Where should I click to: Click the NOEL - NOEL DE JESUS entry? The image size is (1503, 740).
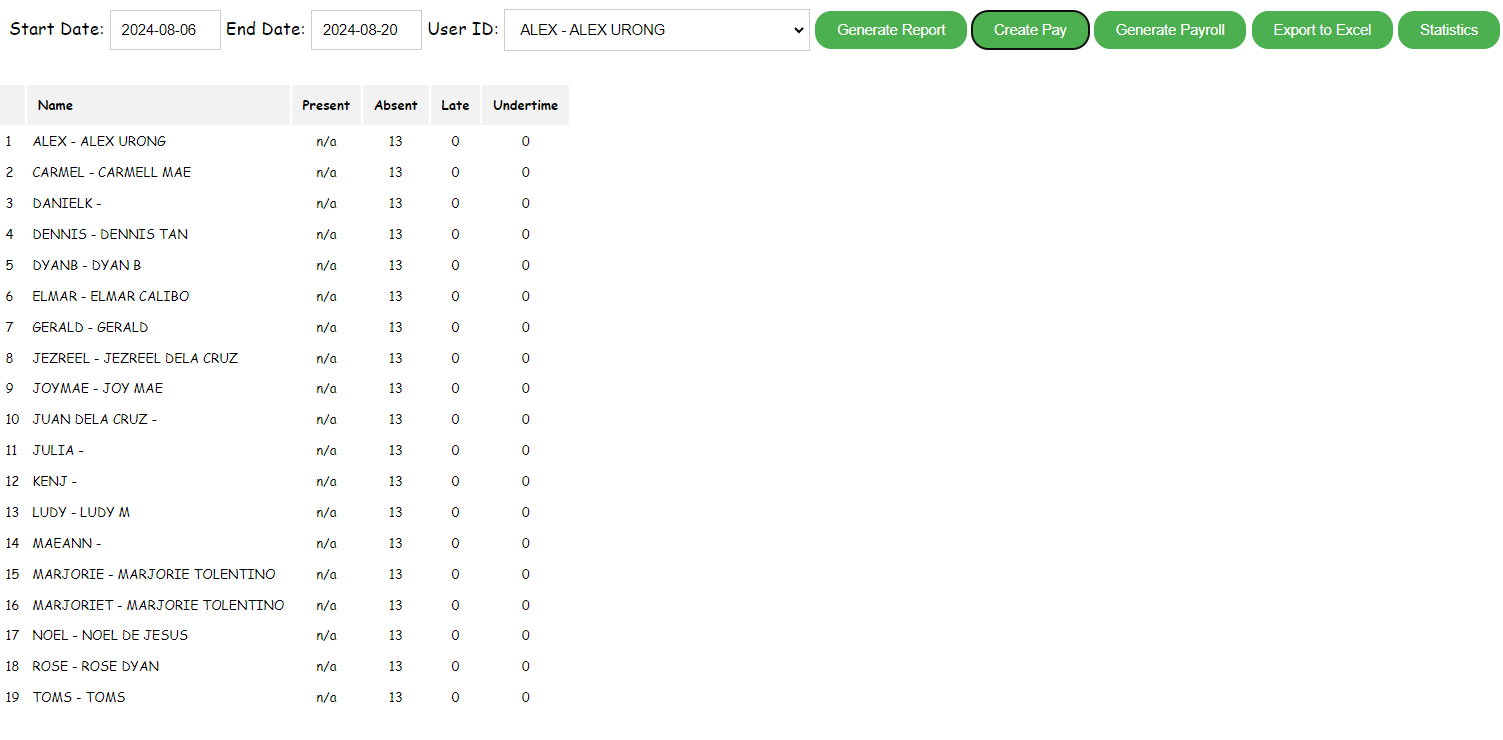[x=110, y=635]
